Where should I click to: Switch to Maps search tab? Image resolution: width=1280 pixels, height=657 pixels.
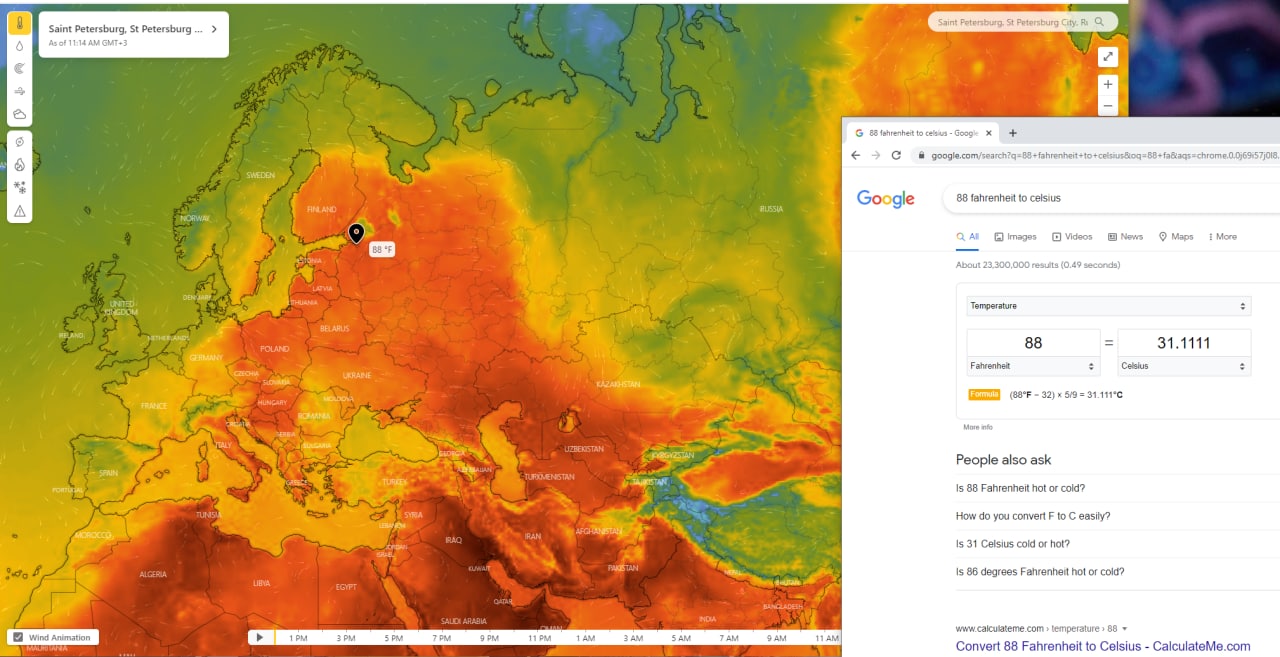click(1176, 237)
